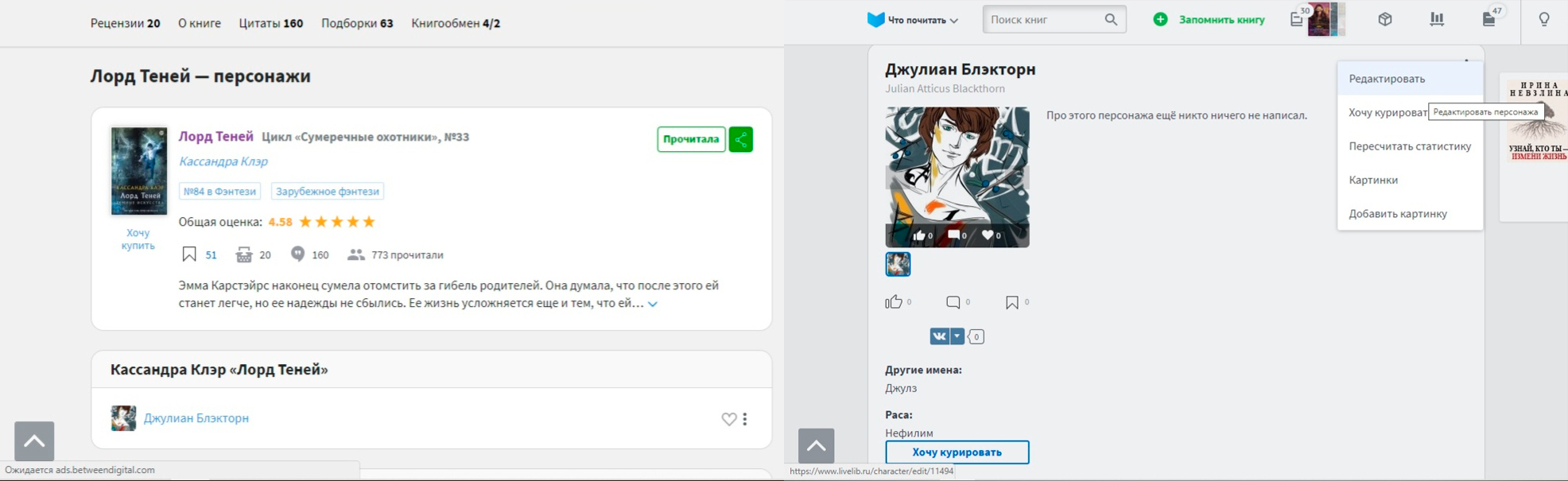Click the green plus icon in header

coord(1161,19)
